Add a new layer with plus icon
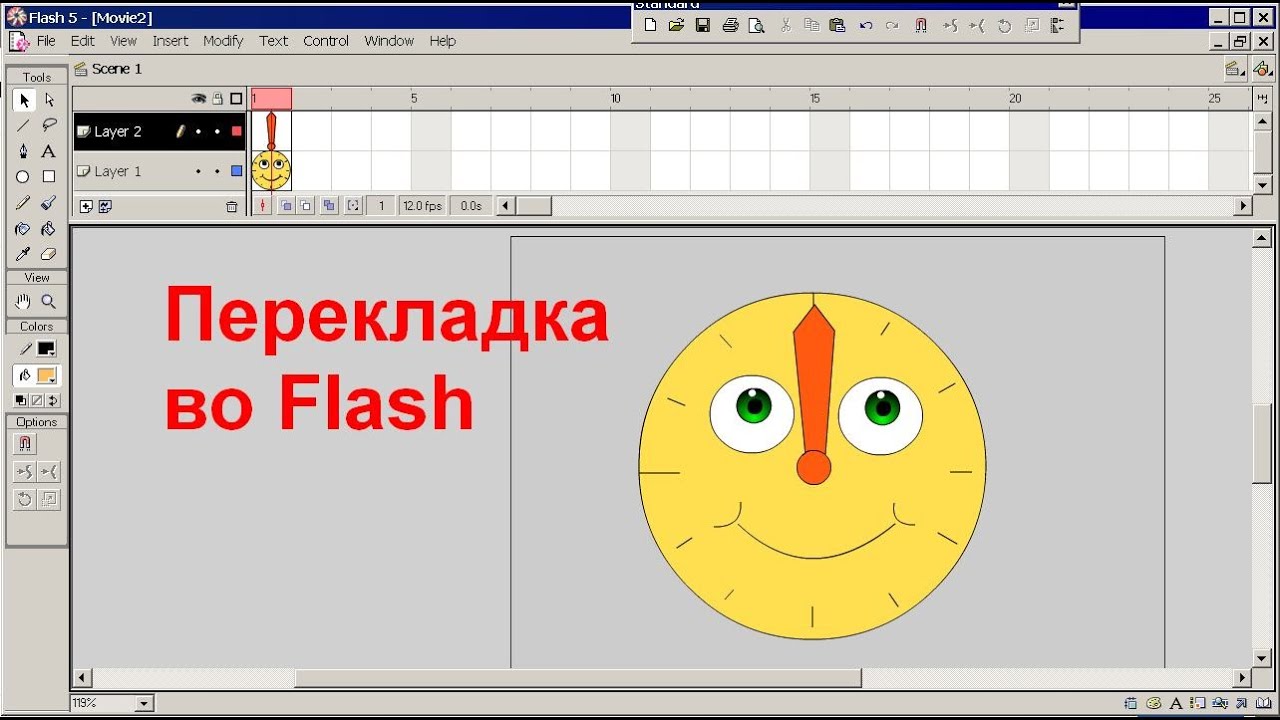This screenshot has height=720, width=1280. [86, 206]
